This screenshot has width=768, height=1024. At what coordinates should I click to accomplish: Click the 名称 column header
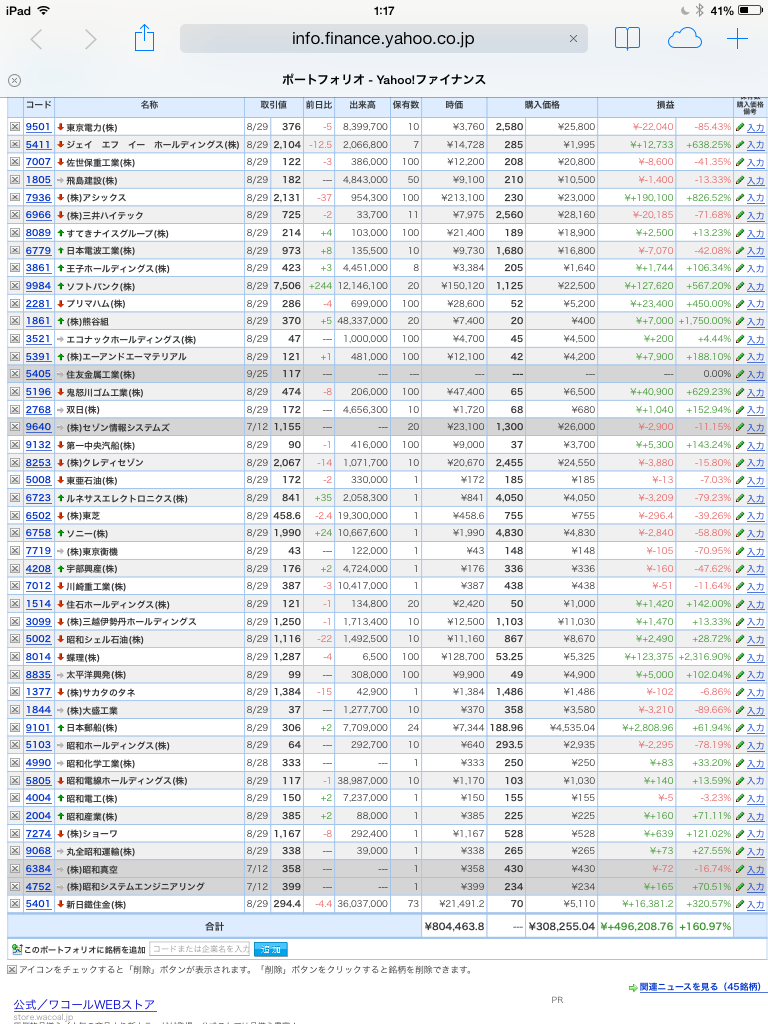[x=149, y=105]
